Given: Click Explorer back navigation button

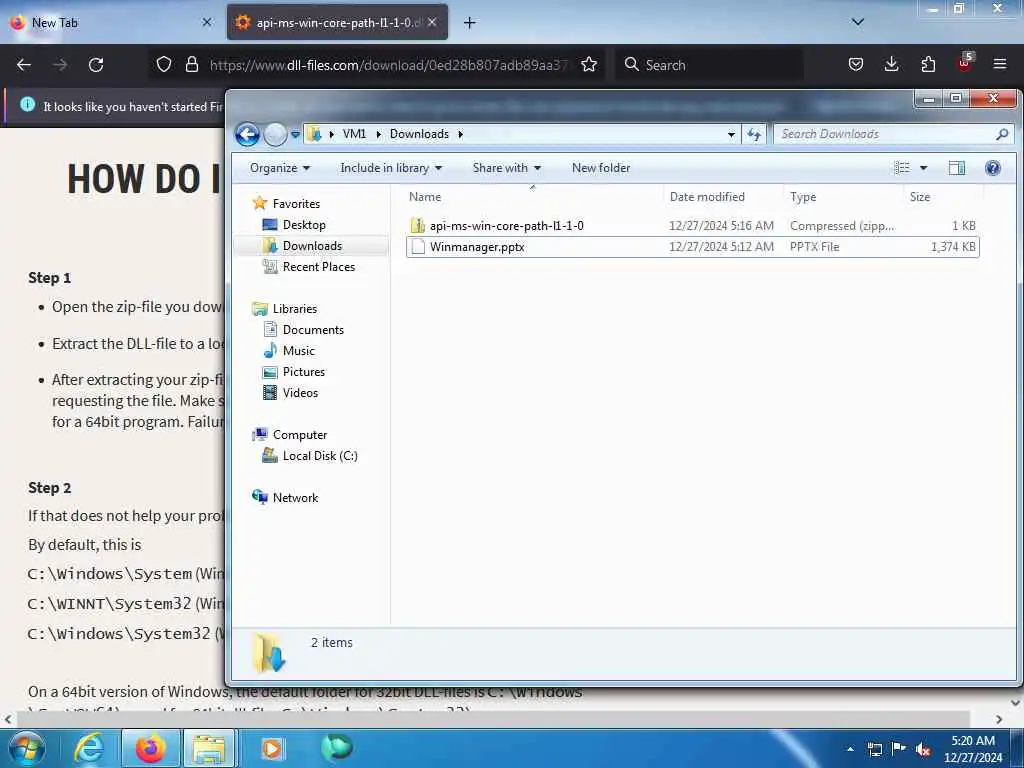Looking at the screenshot, I should click(247, 135).
